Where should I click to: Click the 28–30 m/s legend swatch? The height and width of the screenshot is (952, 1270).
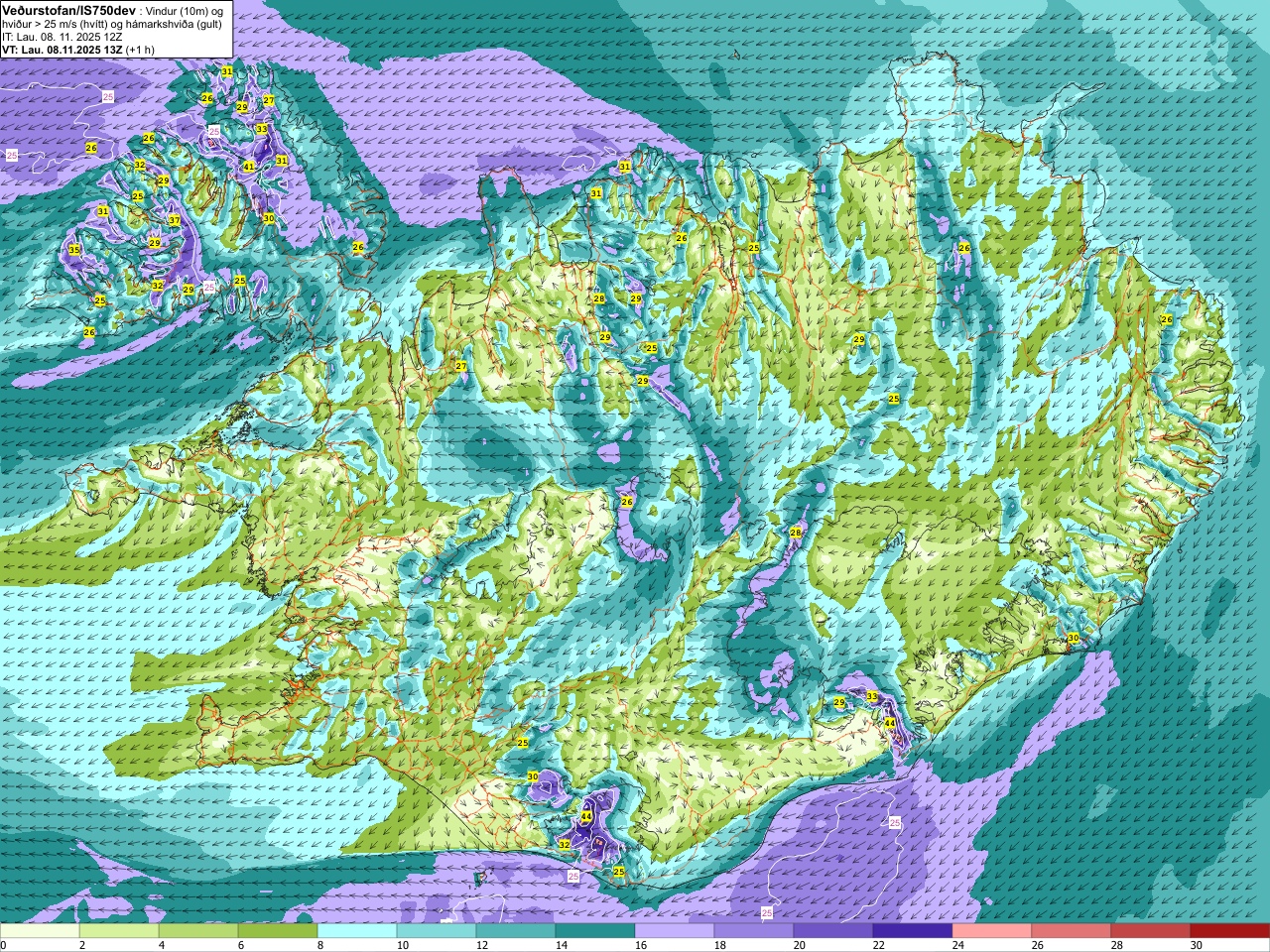click(x=1151, y=931)
